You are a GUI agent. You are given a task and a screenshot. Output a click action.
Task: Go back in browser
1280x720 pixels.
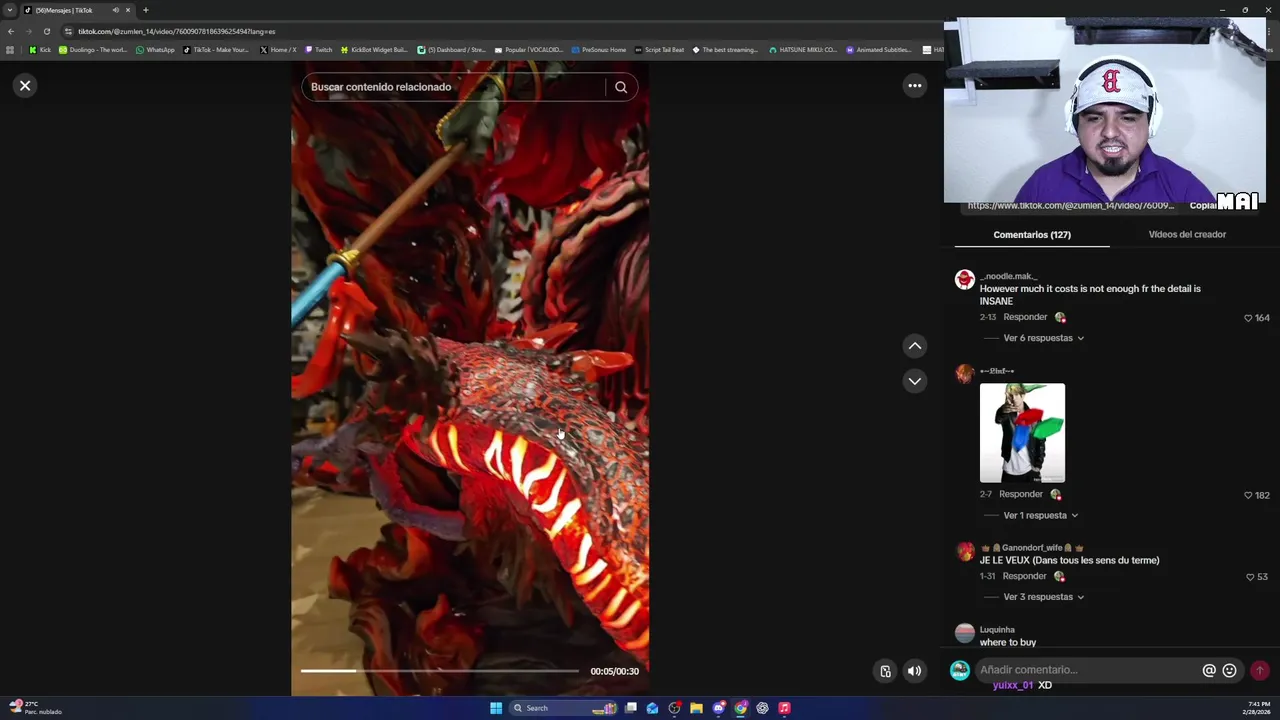point(11,31)
